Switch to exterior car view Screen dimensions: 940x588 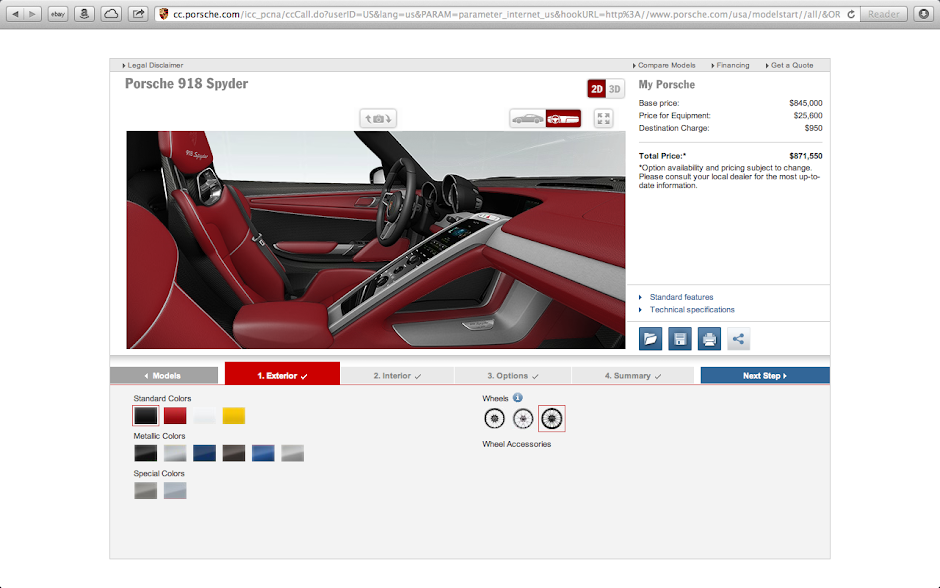point(527,119)
